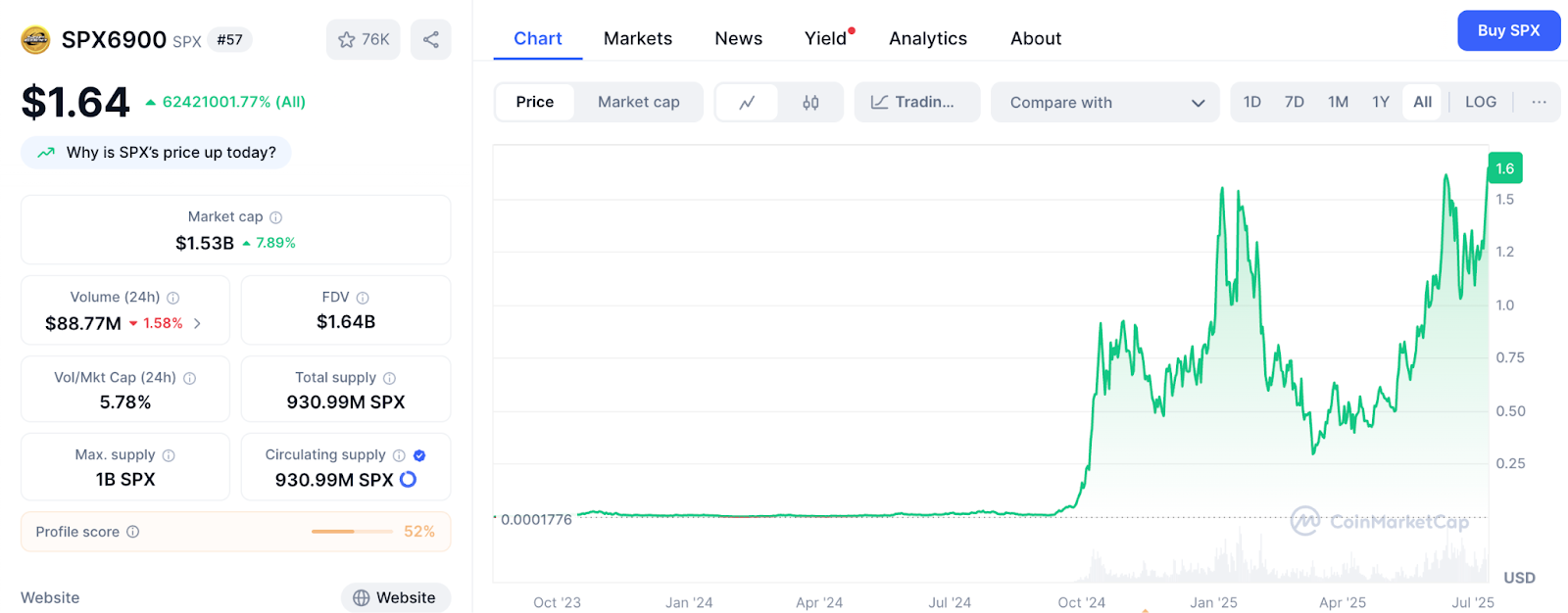Viewport: 1568px width, 613px height.
Task: Click the $1.64B FDV value
Action: click(x=346, y=322)
